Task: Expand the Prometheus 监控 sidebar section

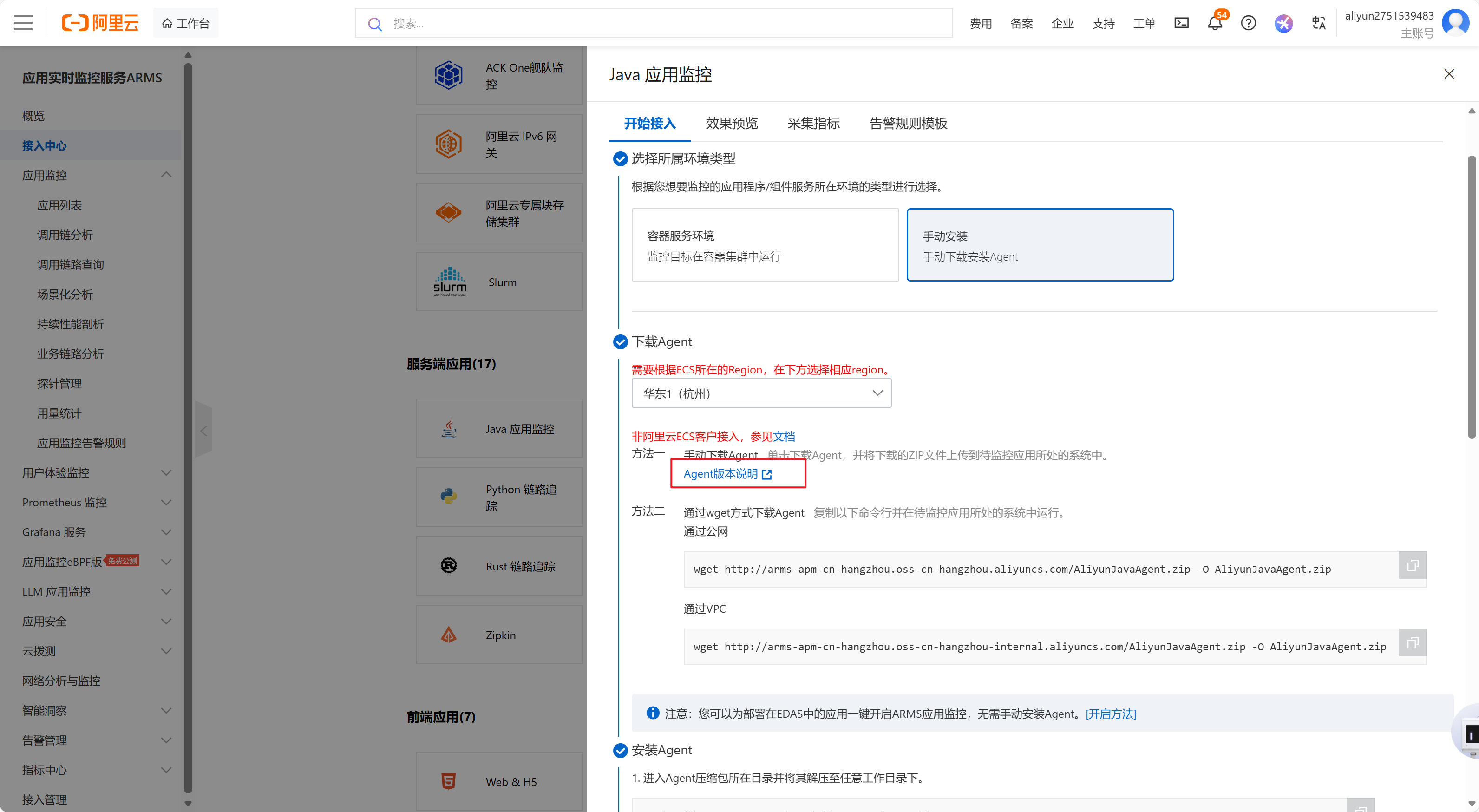Action: click(166, 503)
